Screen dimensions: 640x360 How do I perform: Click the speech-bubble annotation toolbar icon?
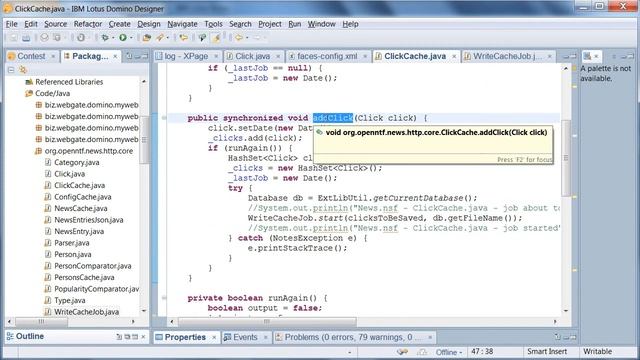pos(202,38)
